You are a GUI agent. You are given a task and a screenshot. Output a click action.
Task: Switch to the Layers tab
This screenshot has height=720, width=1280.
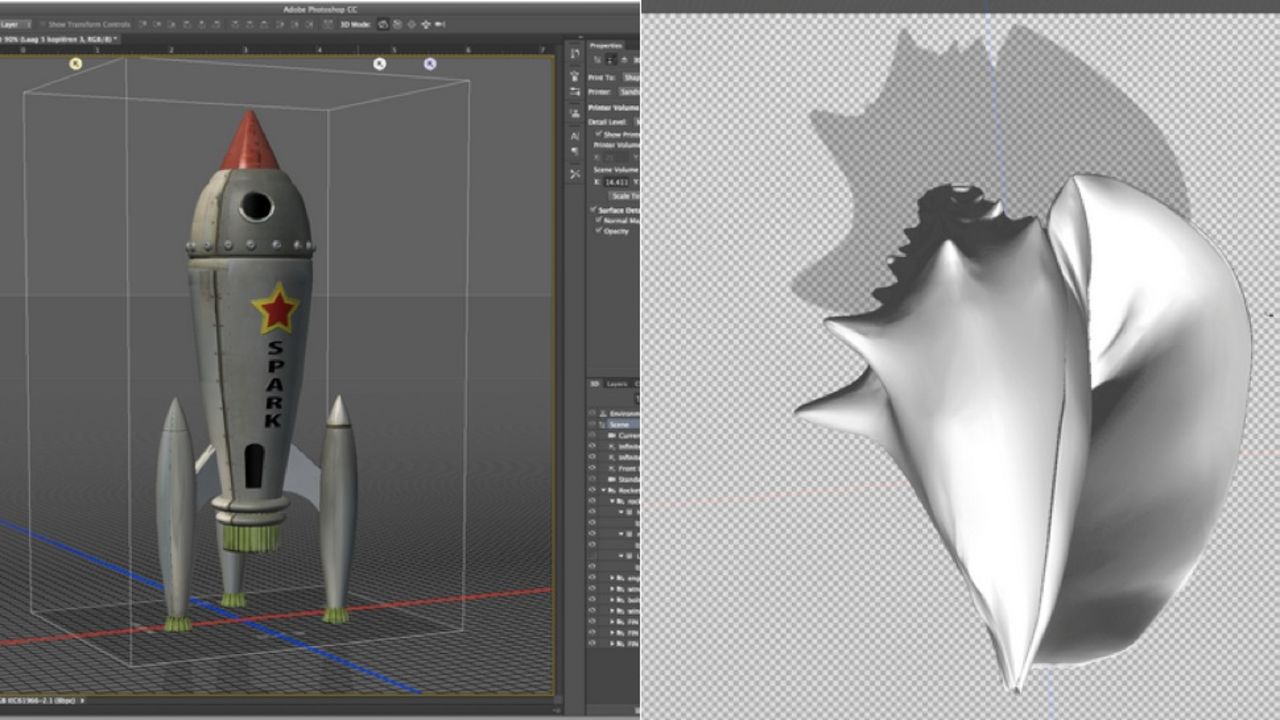click(x=617, y=383)
